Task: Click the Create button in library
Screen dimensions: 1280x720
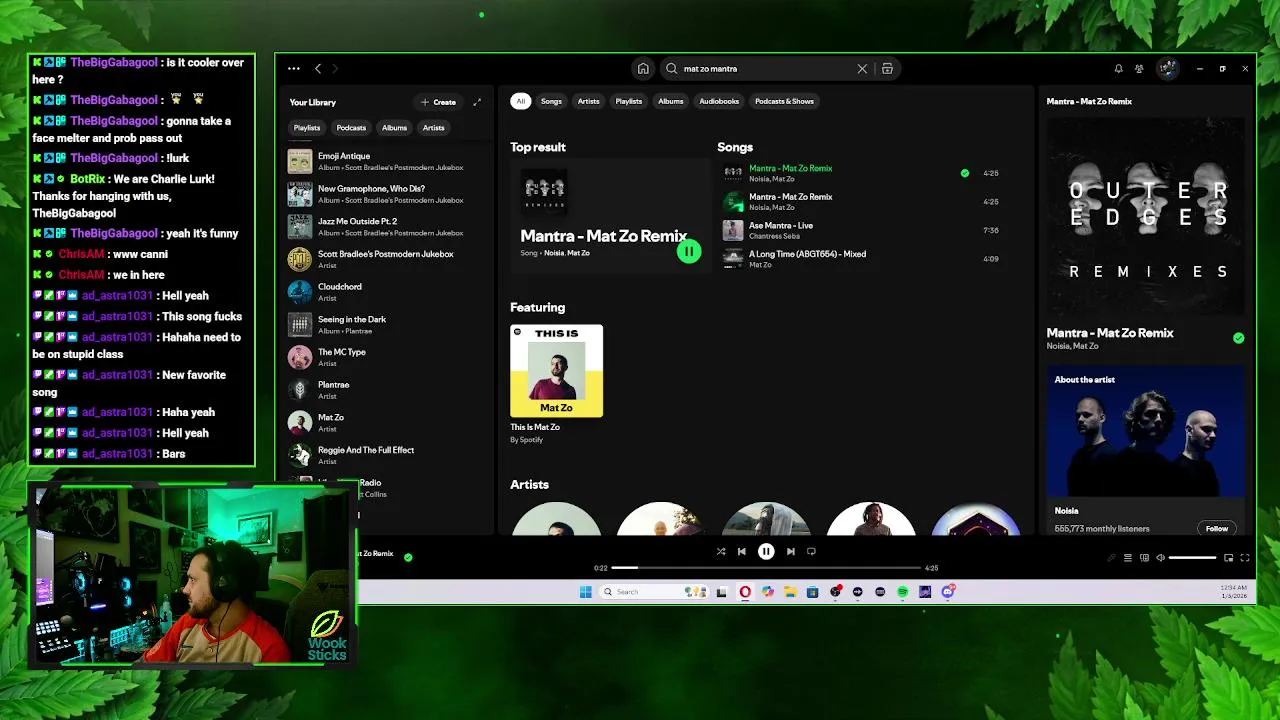Action: tap(439, 102)
